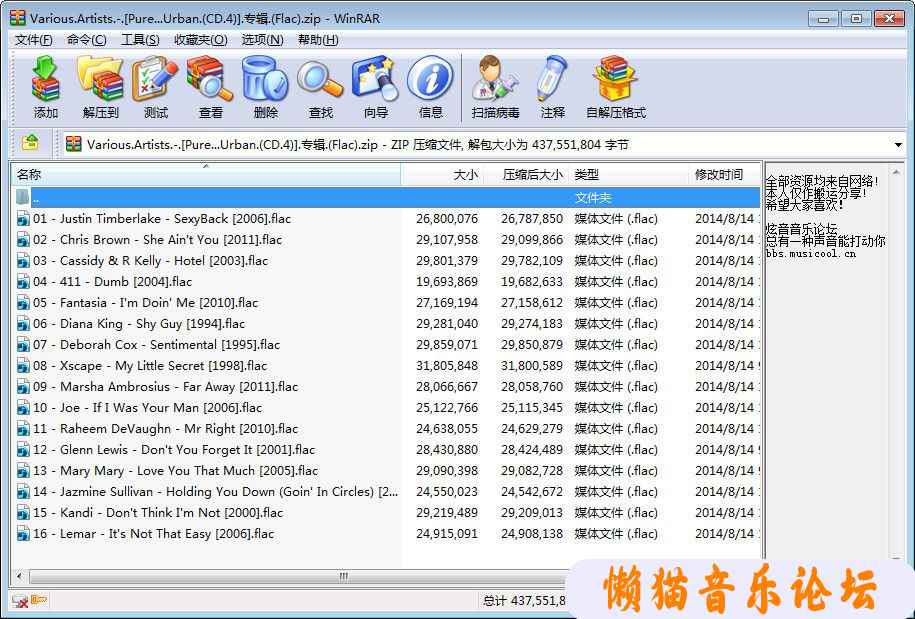
Task: Select "05 - Fantasia - I'm Doin' Me [2010].flac"
Action: tap(145, 303)
